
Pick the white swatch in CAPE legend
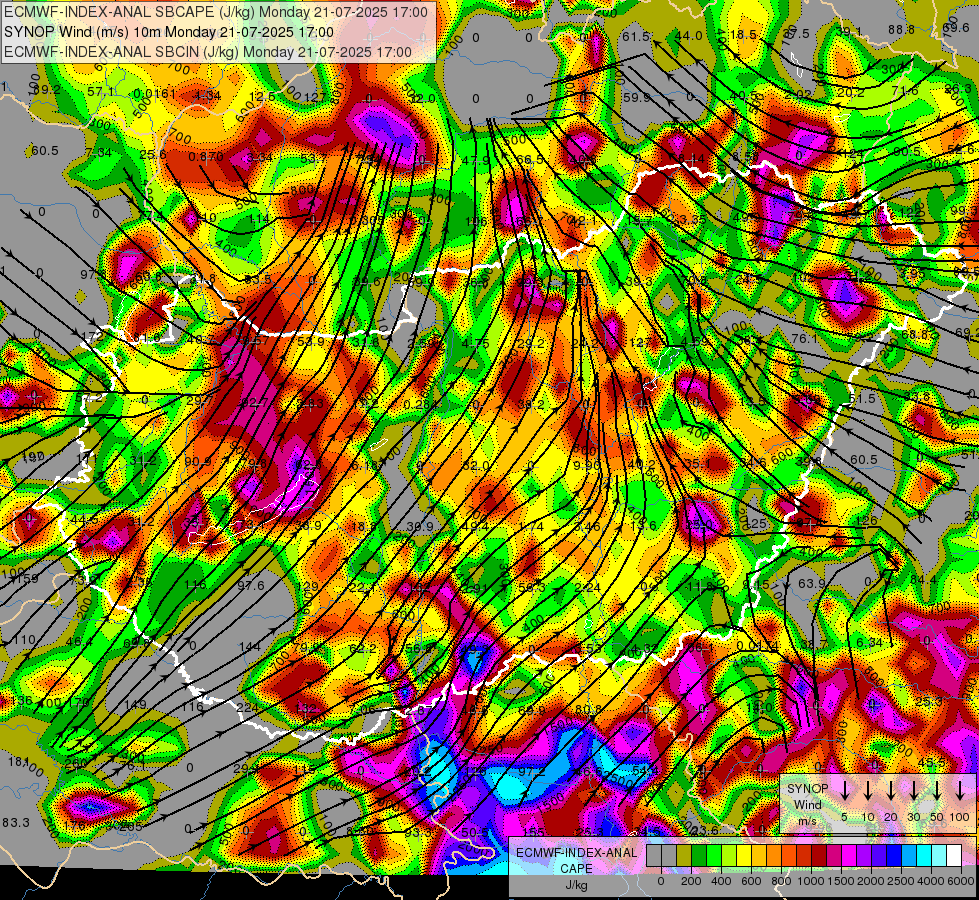pyautogui.click(x=953, y=855)
